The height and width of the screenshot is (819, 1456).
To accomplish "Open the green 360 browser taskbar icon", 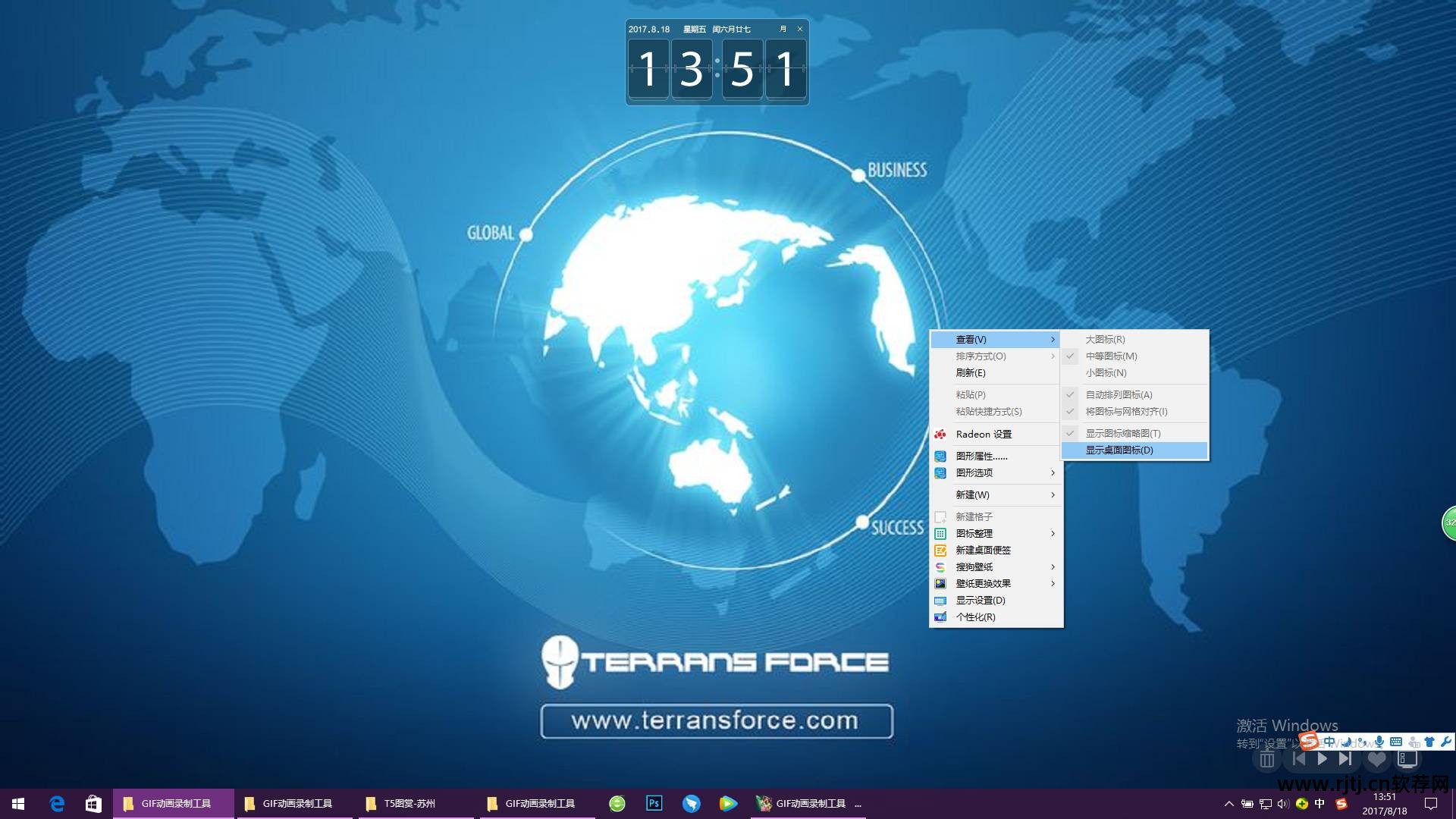I will coord(617,803).
